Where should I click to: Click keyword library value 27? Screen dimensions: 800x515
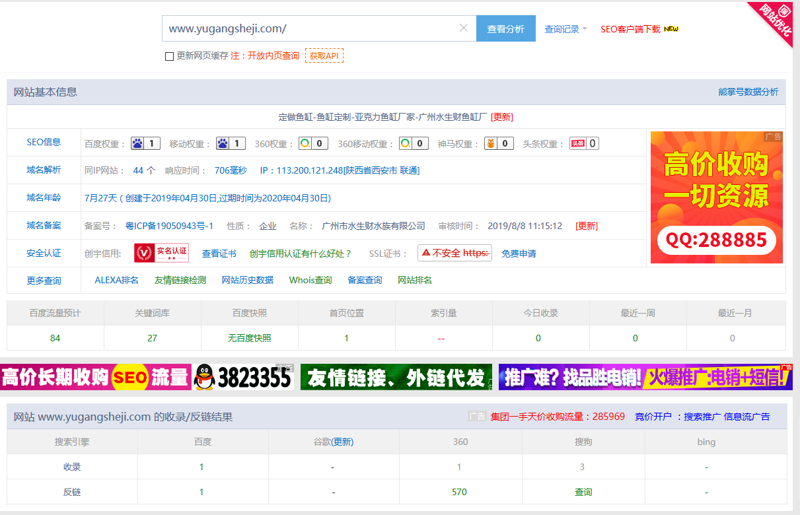(x=152, y=338)
